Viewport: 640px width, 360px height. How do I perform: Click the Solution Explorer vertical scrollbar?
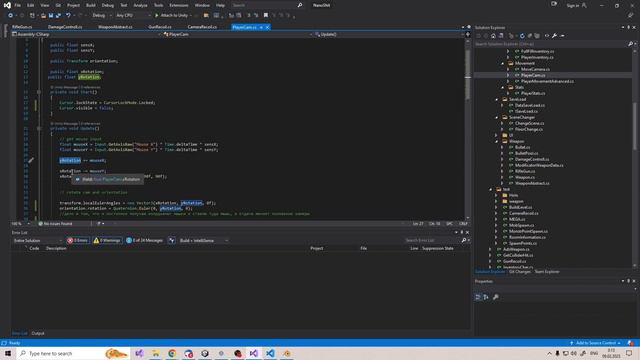pos(635,158)
